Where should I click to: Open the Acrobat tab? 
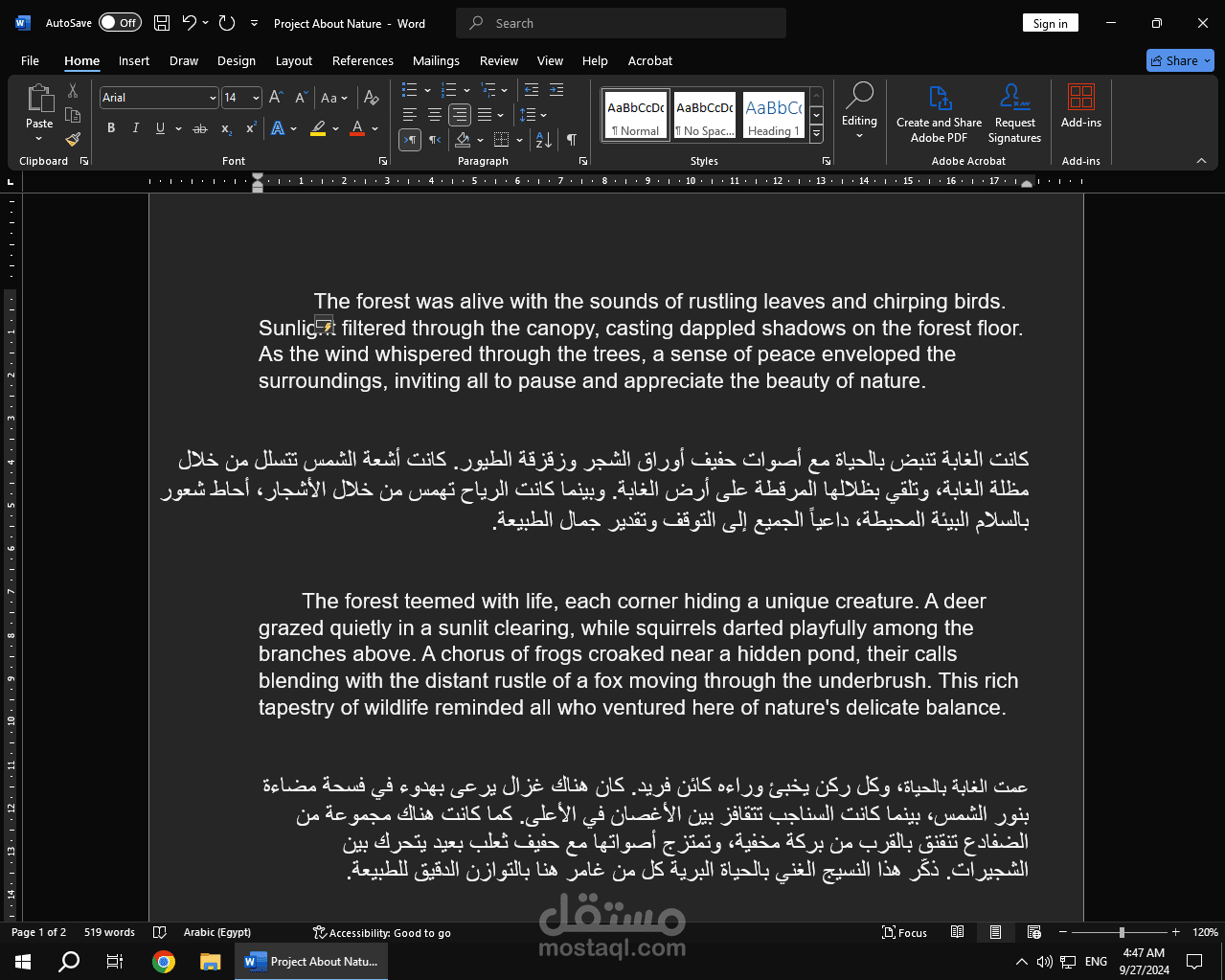[x=650, y=60]
